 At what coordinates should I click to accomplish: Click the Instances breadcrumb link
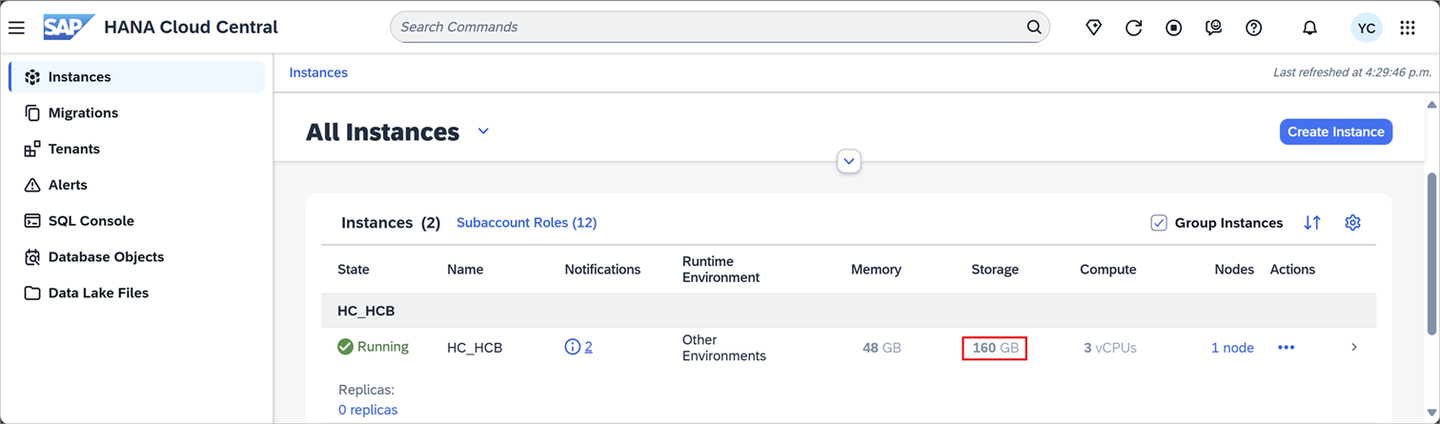318,73
